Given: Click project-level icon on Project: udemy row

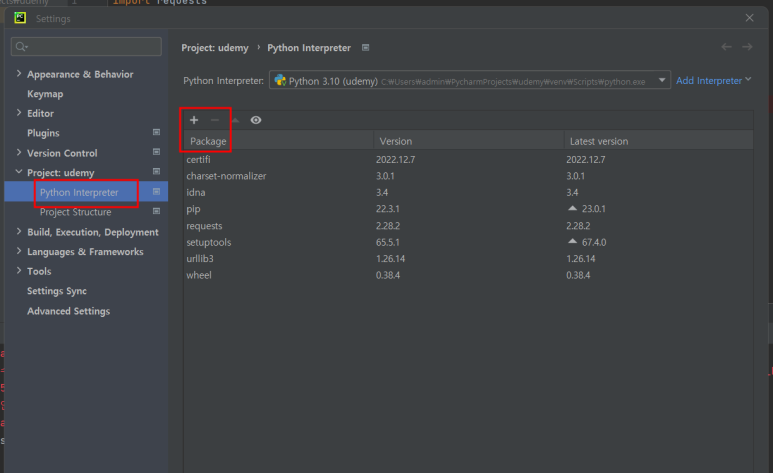Looking at the screenshot, I should (x=156, y=172).
